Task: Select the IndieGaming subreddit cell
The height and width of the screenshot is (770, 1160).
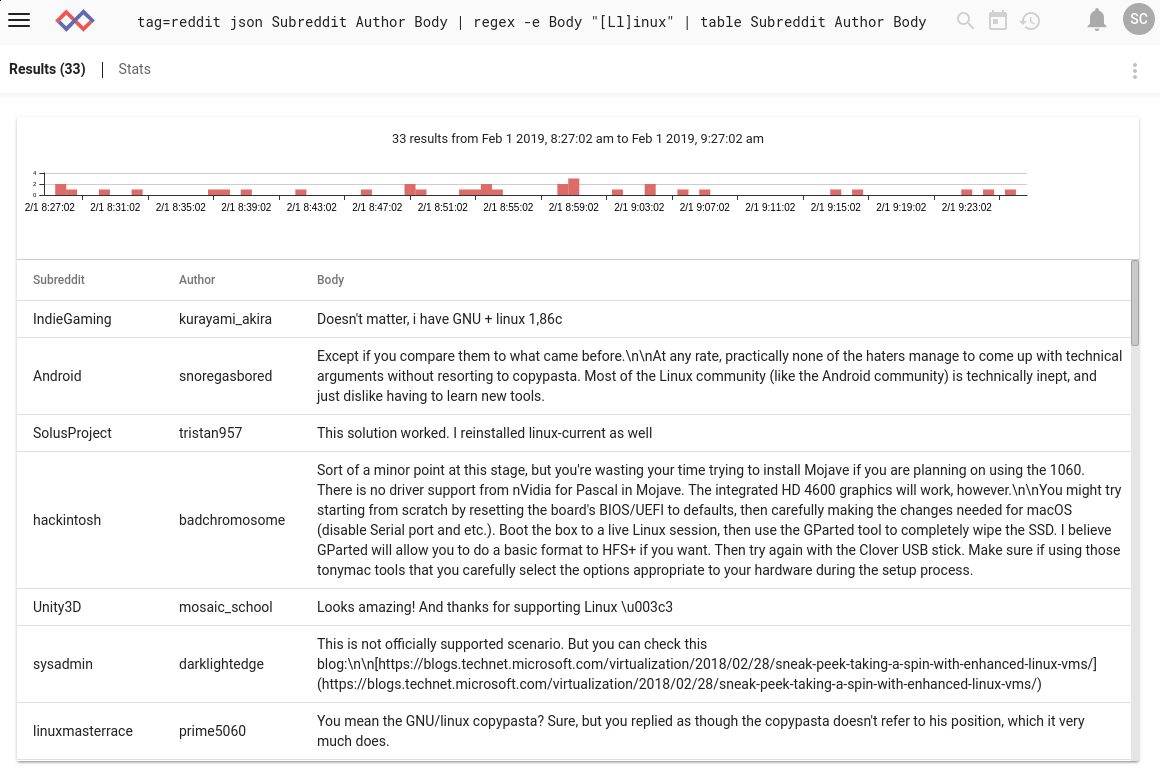Action: tap(72, 319)
